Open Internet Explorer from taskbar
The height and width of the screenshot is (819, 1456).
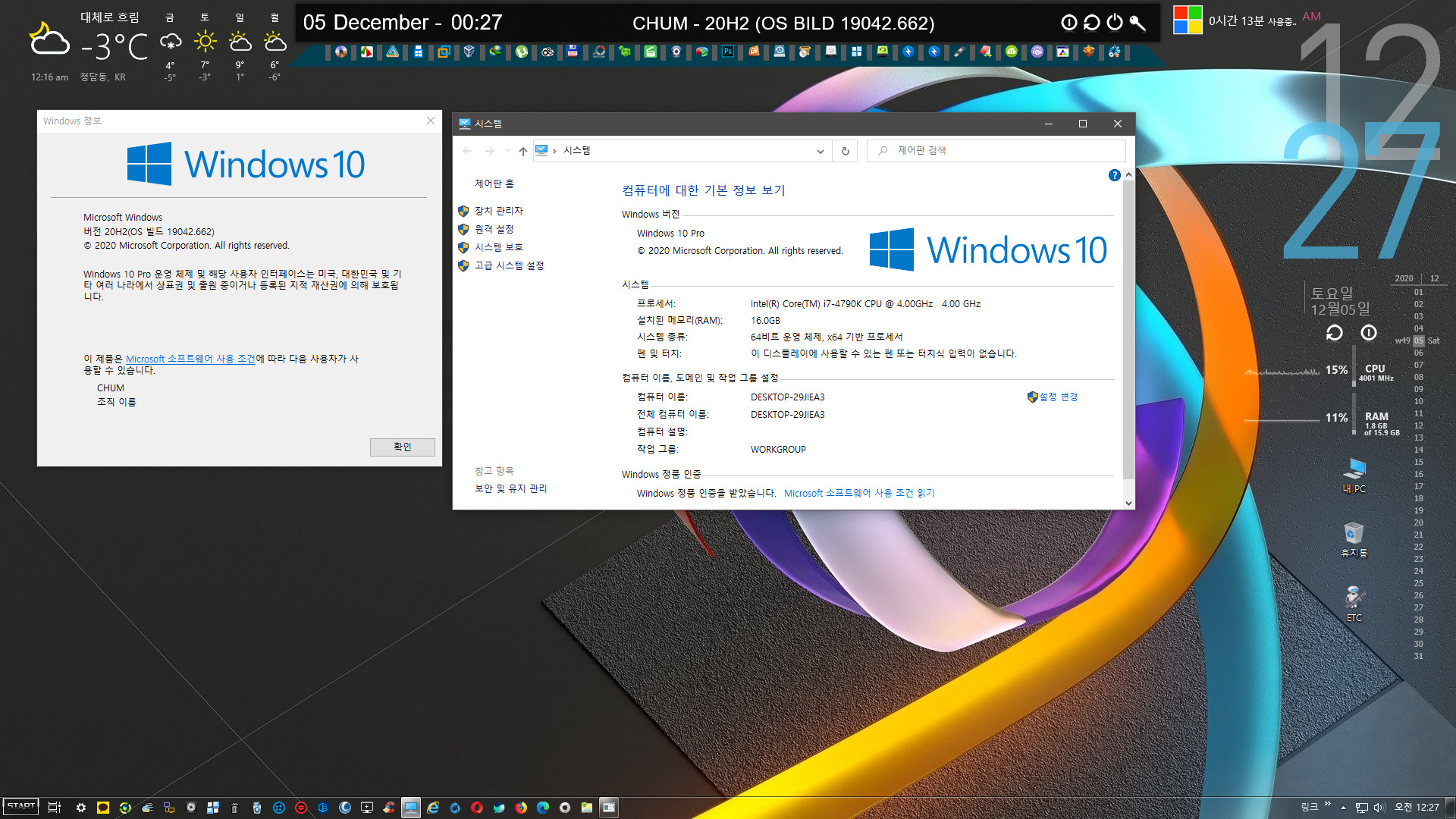point(433,808)
